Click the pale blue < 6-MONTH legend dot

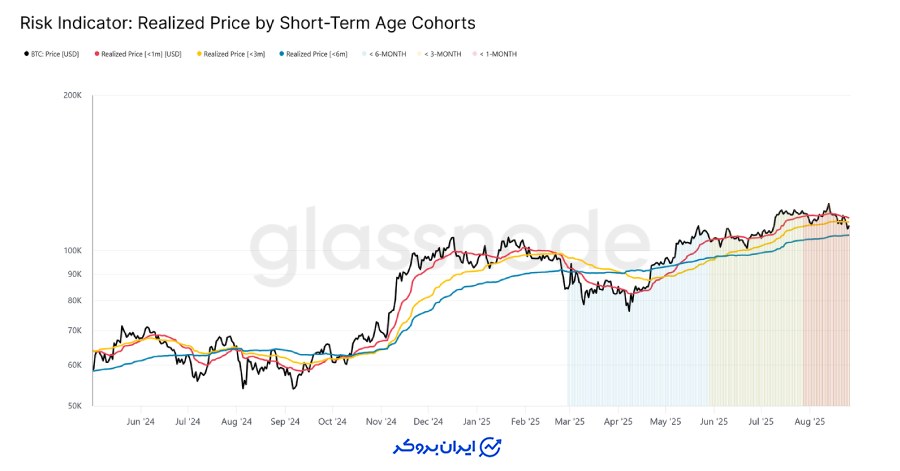365,54
